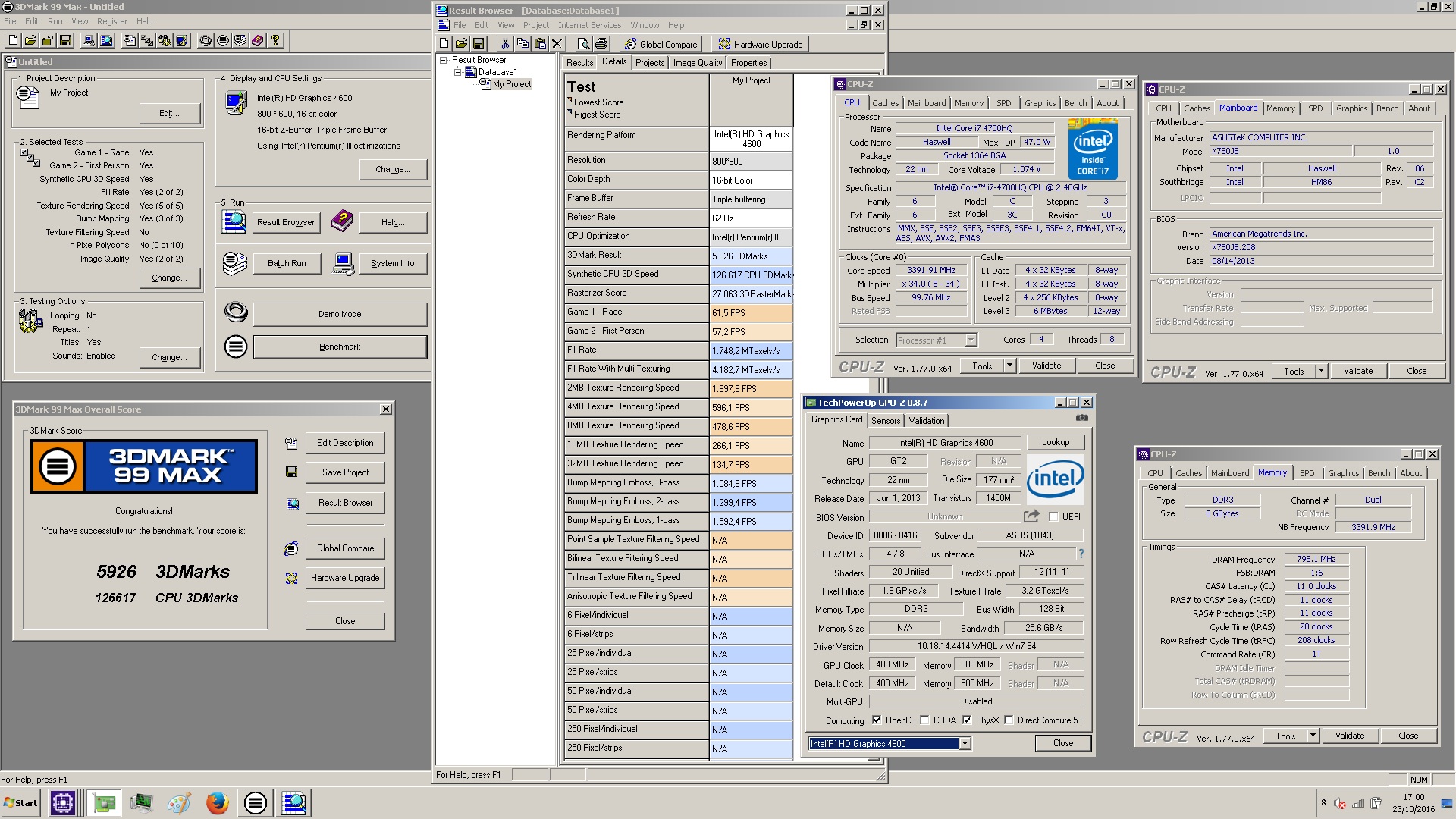The image size is (1456, 819).
Task: Switch to the Image Quality tab
Action: tap(698, 63)
